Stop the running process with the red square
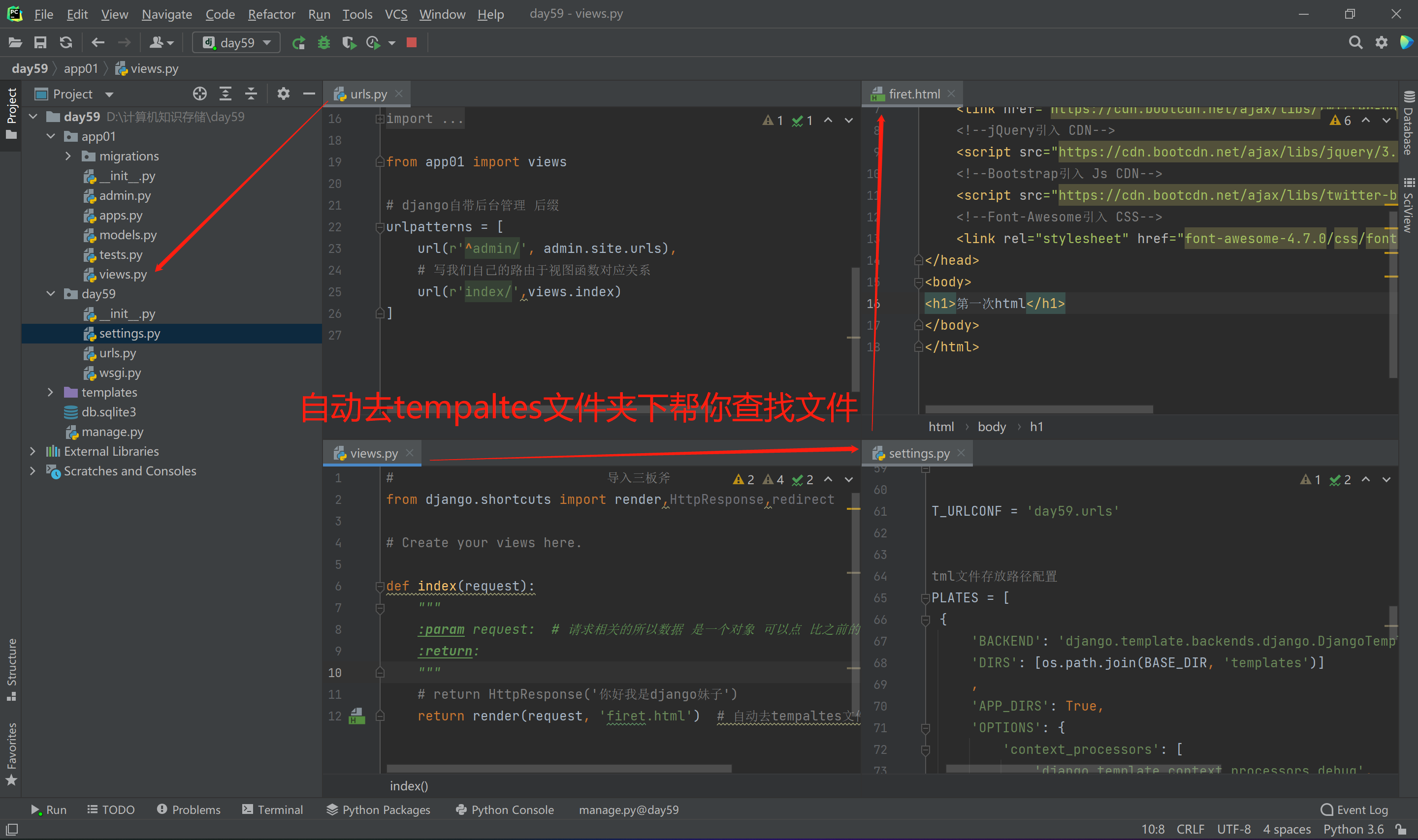The width and height of the screenshot is (1418, 840). coord(412,42)
